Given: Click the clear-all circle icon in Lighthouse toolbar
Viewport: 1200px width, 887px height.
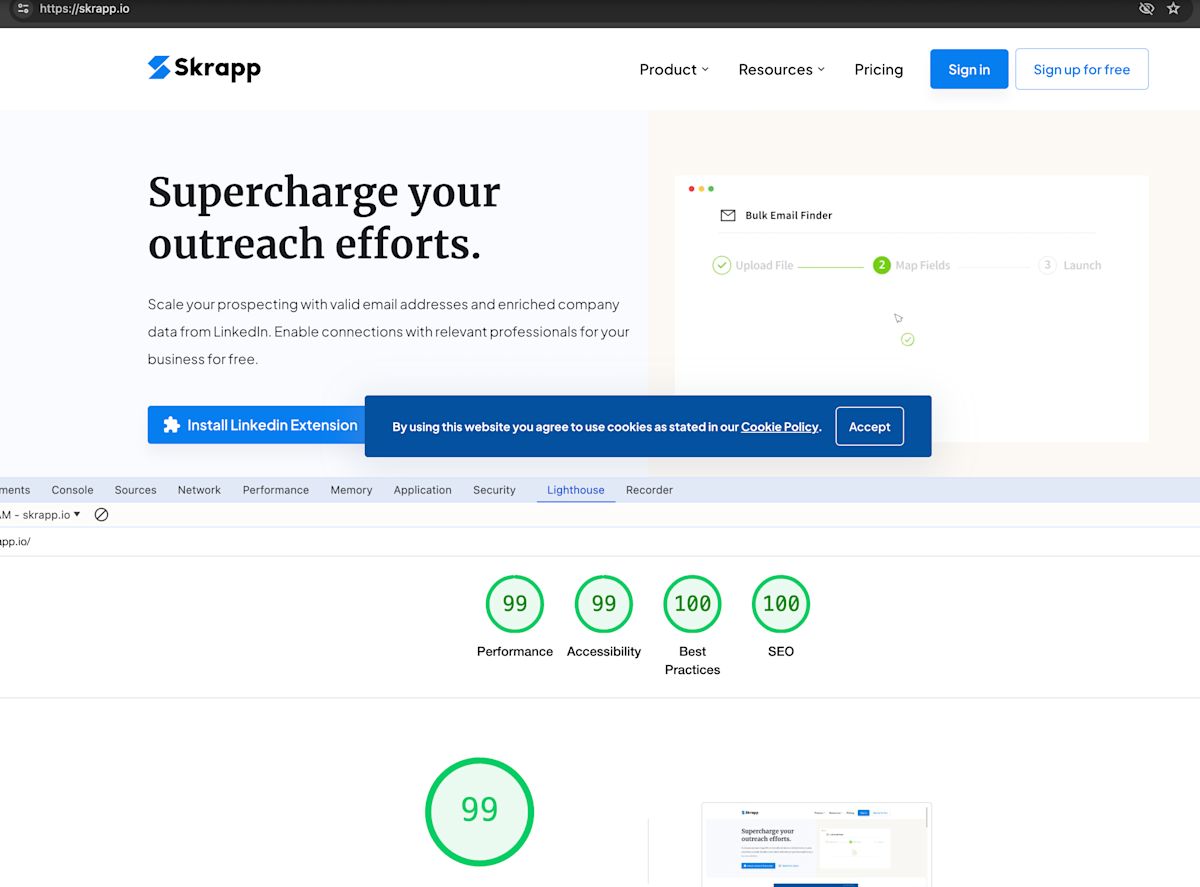Looking at the screenshot, I should click(101, 514).
